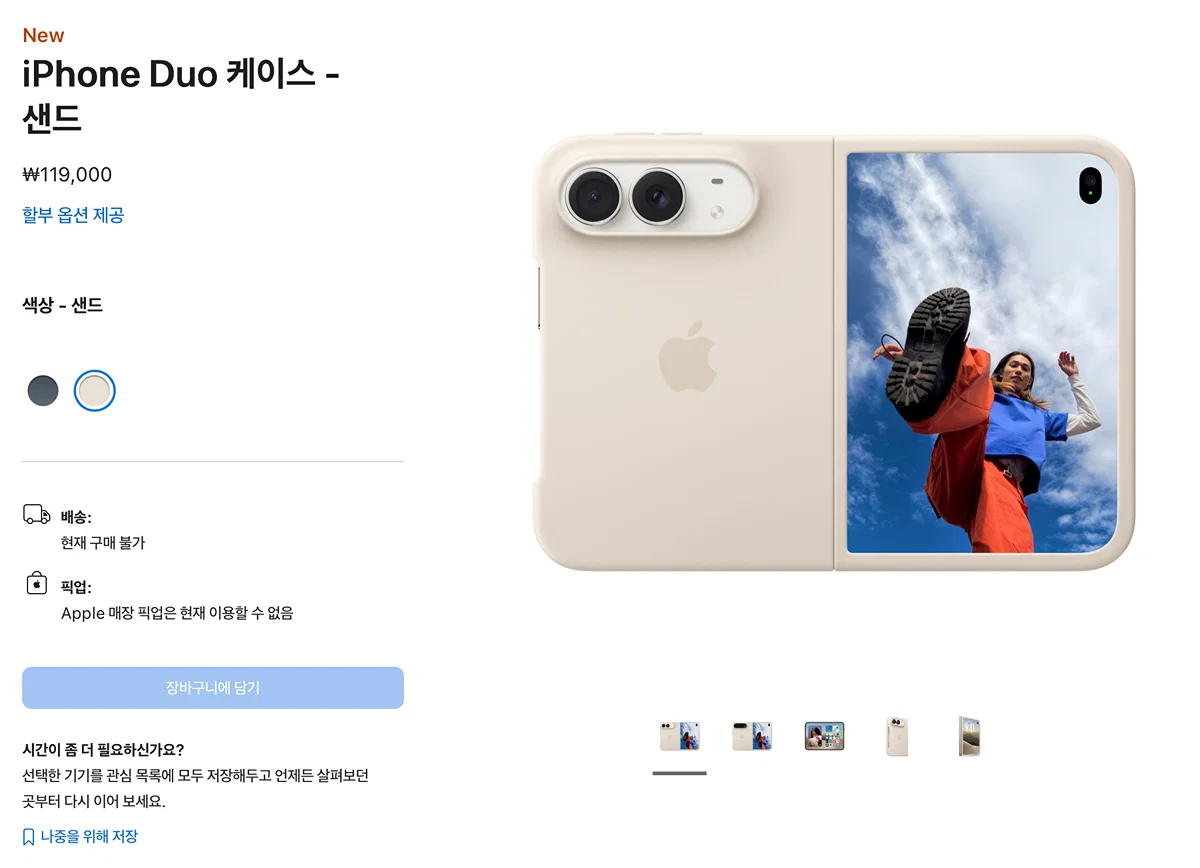Click the Apple logo on the sand case
Image resolution: width=1200 pixels, height=868 pixels.
tap(688, 356)
